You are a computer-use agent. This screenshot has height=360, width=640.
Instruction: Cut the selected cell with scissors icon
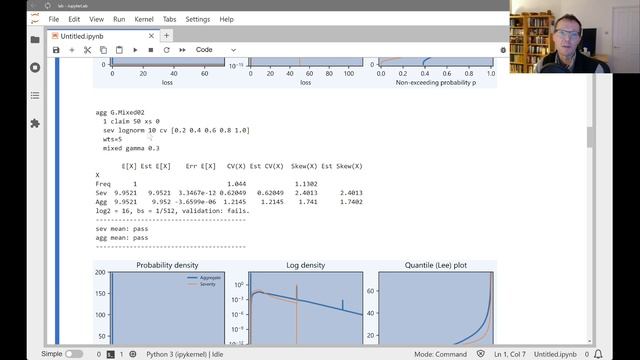pyautogui.click(x=87, y=50)
